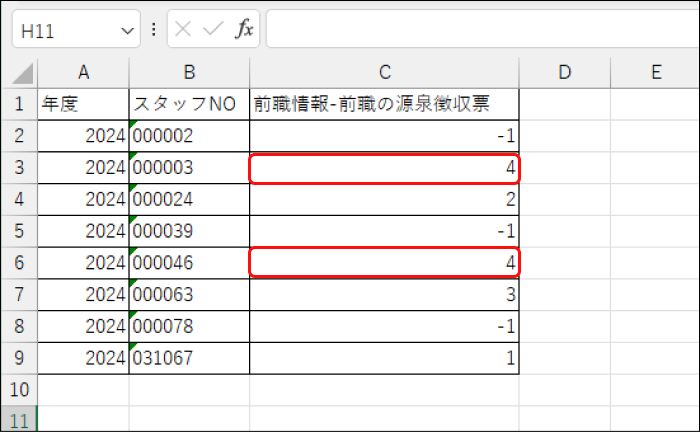Image resolution: width=700 pixels, height=432 pixels.
Task: Click inside the formula bar input
Action: [483, 29]
